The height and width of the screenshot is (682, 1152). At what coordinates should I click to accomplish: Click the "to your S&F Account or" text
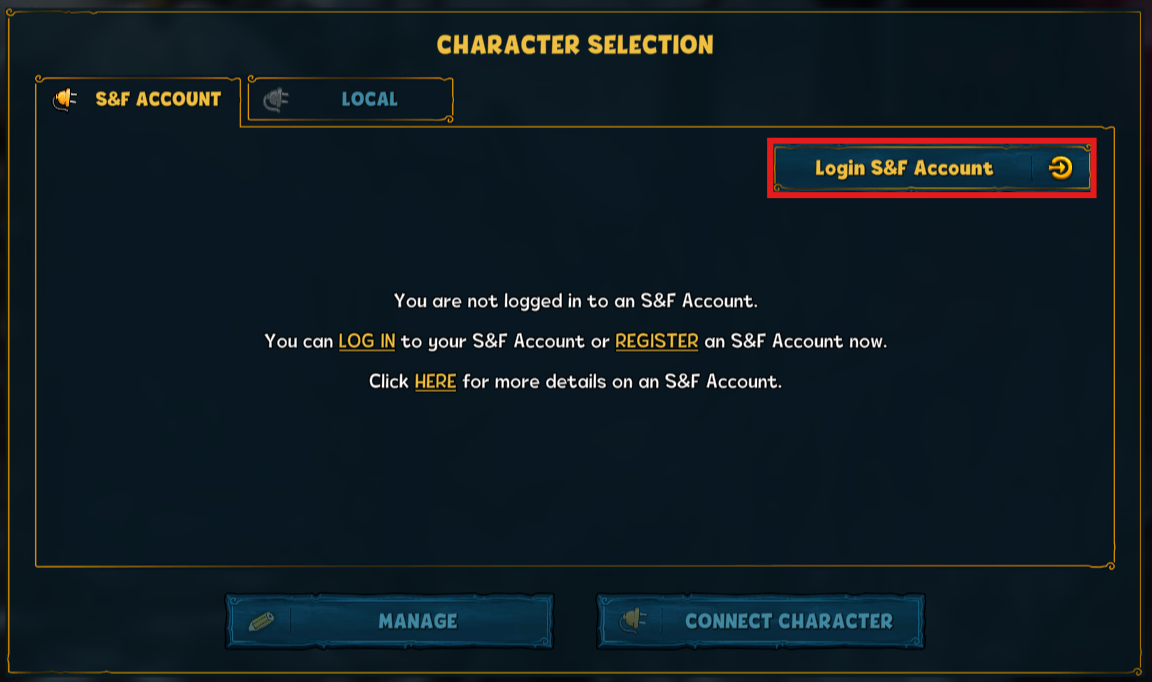(505, 341)
